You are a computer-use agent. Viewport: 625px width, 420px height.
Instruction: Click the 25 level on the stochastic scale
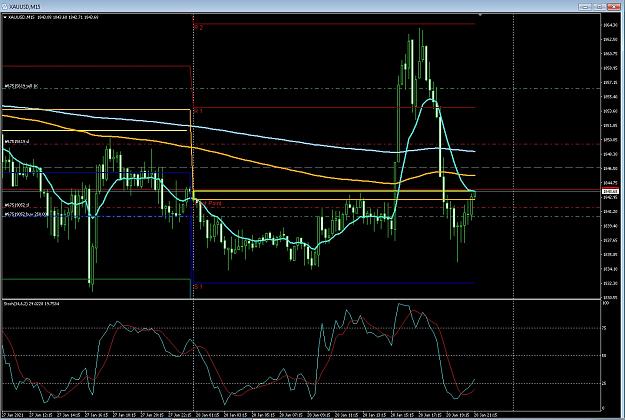604,384
